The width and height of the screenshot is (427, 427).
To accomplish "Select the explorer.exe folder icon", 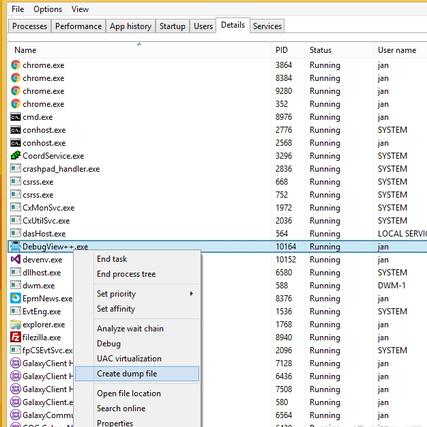I will pos(15,324).
